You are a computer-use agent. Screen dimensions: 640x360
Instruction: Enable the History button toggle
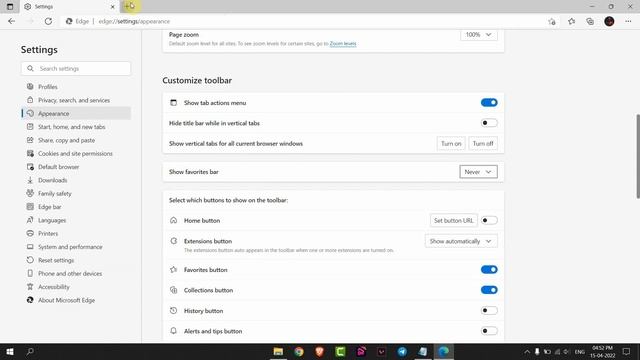(x=489, y=311)
